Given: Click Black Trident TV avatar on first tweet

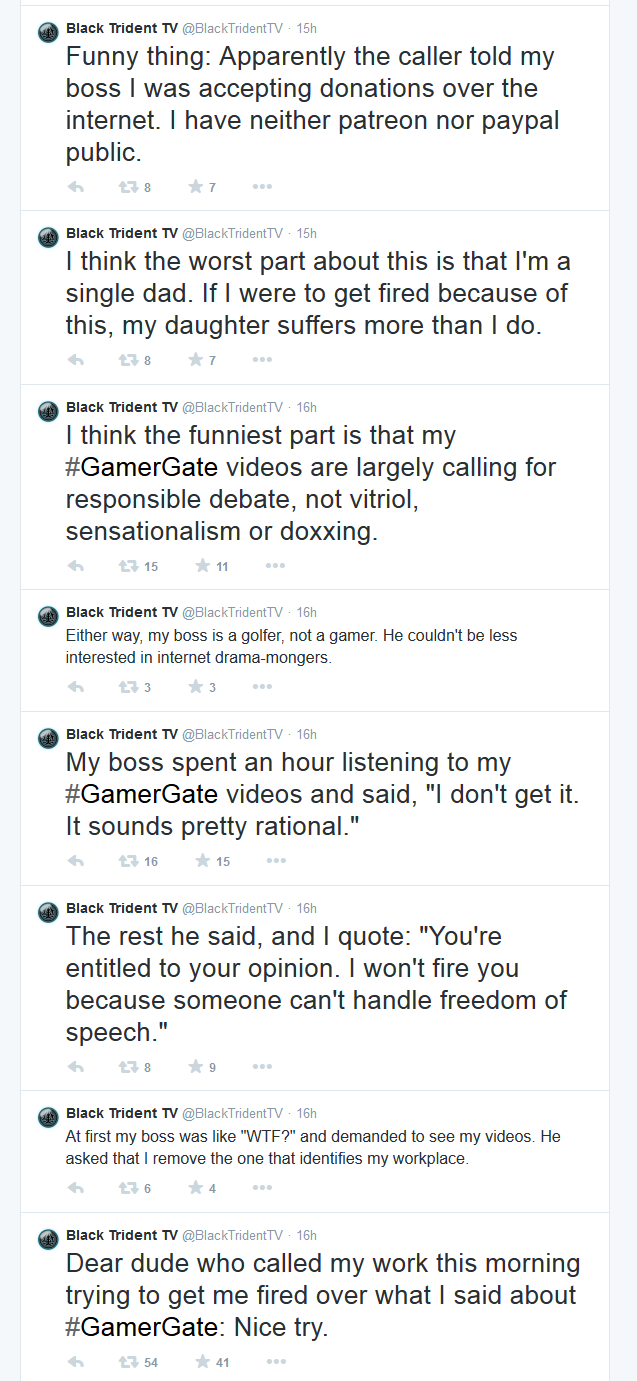Looking at the screenshot, I should click(47, 33).
